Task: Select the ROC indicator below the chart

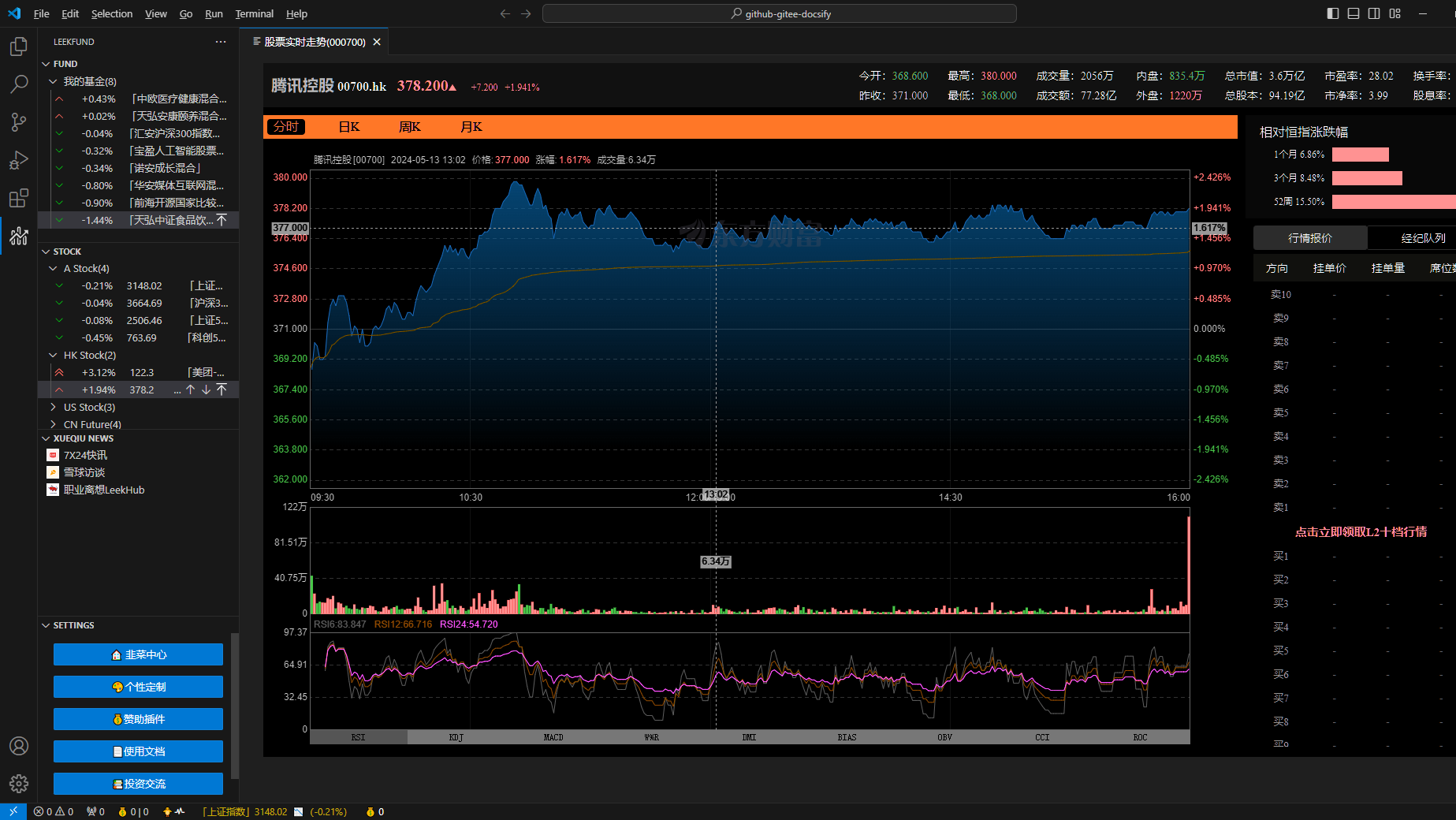Action: click(x=1140, y=737)
